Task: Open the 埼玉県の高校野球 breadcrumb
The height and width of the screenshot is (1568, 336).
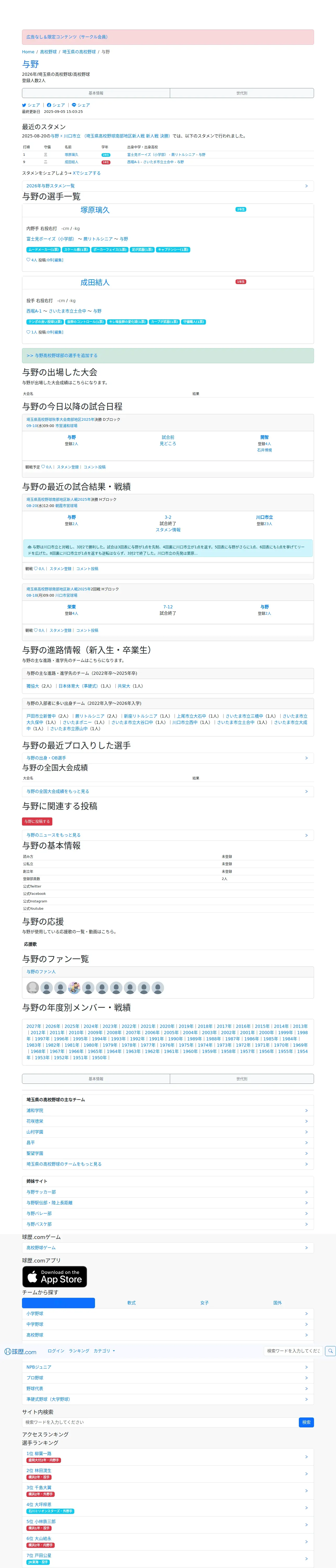Action: (x=79, y=52)
